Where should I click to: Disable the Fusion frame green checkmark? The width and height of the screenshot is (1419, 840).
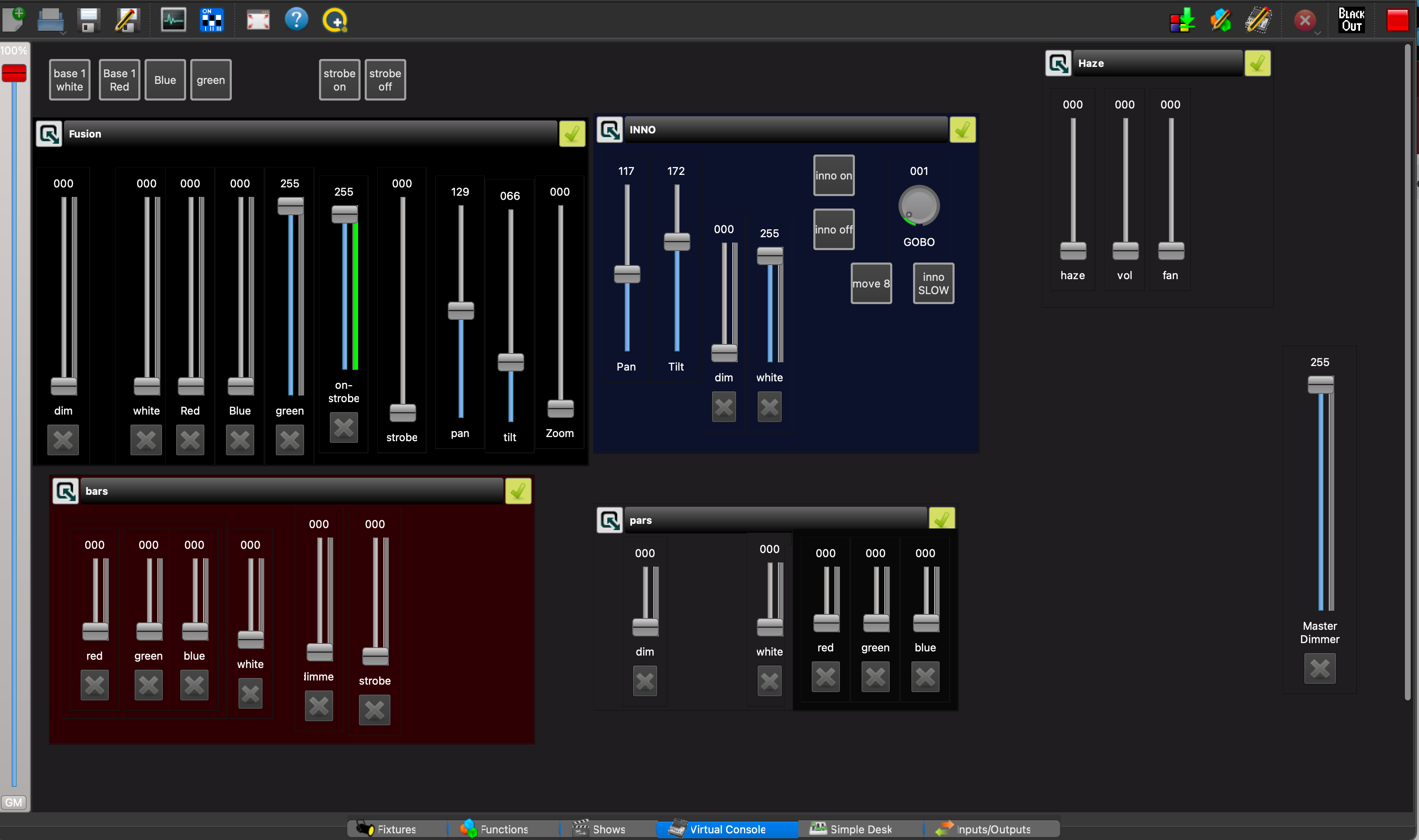572,134
